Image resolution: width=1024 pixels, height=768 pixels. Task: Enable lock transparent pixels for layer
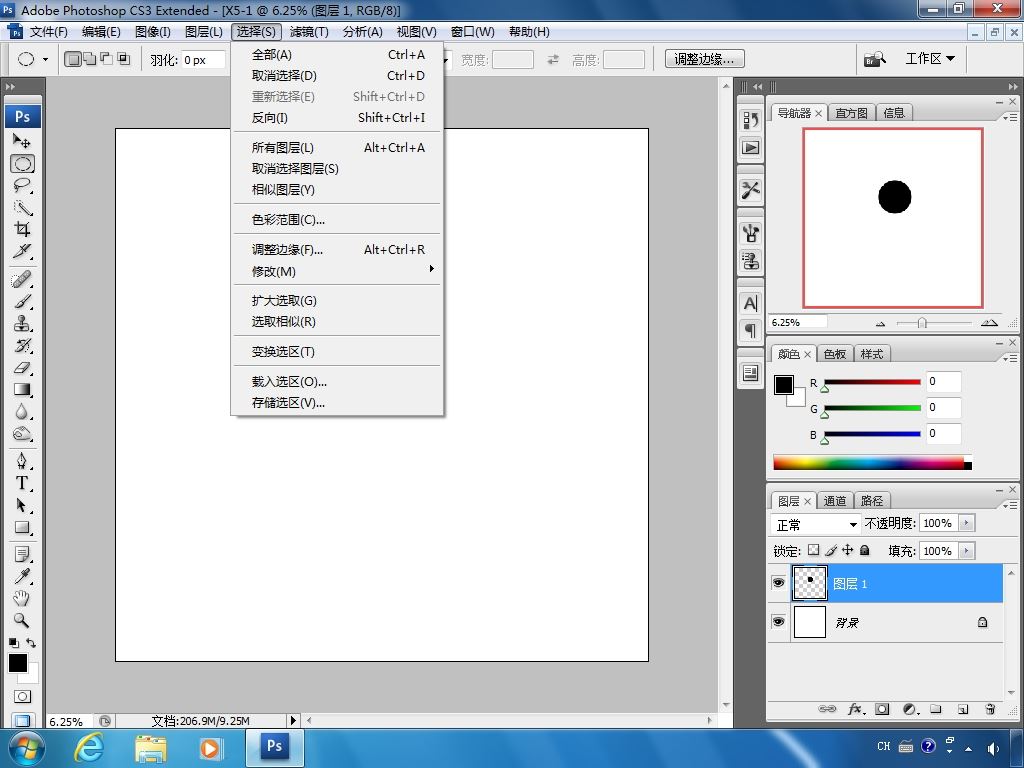[813, 550]
